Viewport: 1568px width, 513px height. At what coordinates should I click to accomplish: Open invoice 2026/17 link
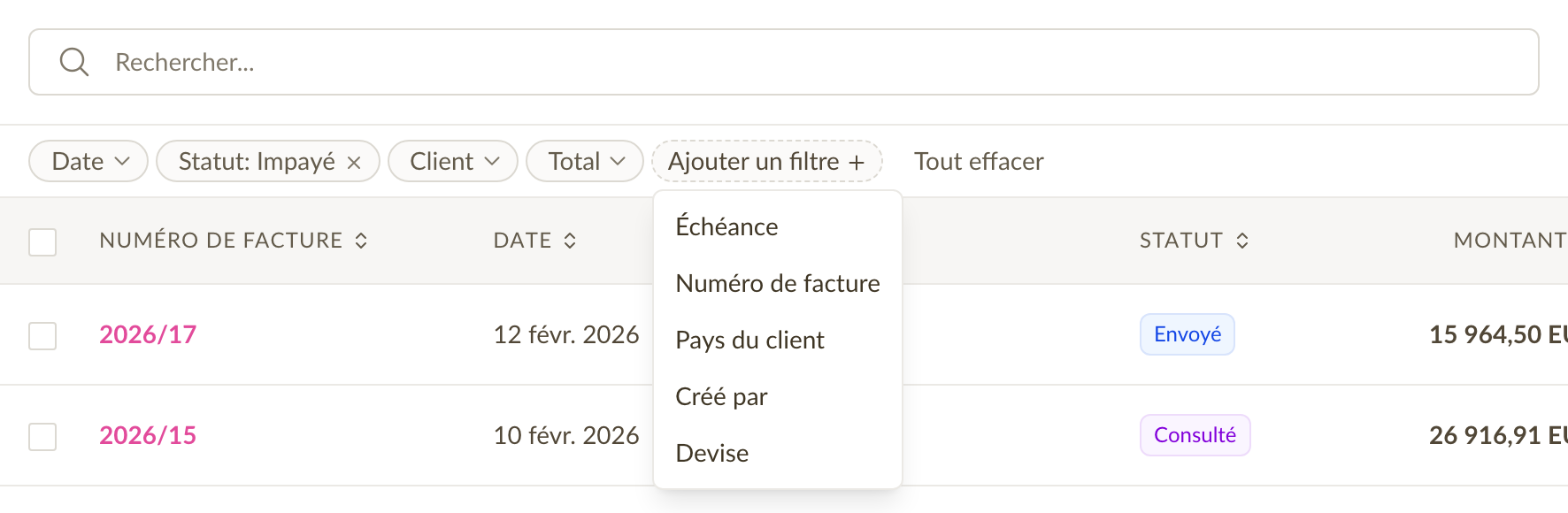148,334
